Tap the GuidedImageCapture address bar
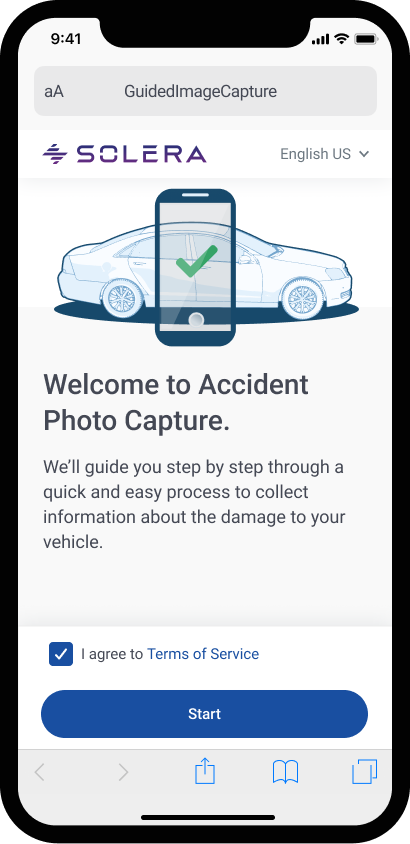This screenshot has width=410, height=844. point(205,91)
